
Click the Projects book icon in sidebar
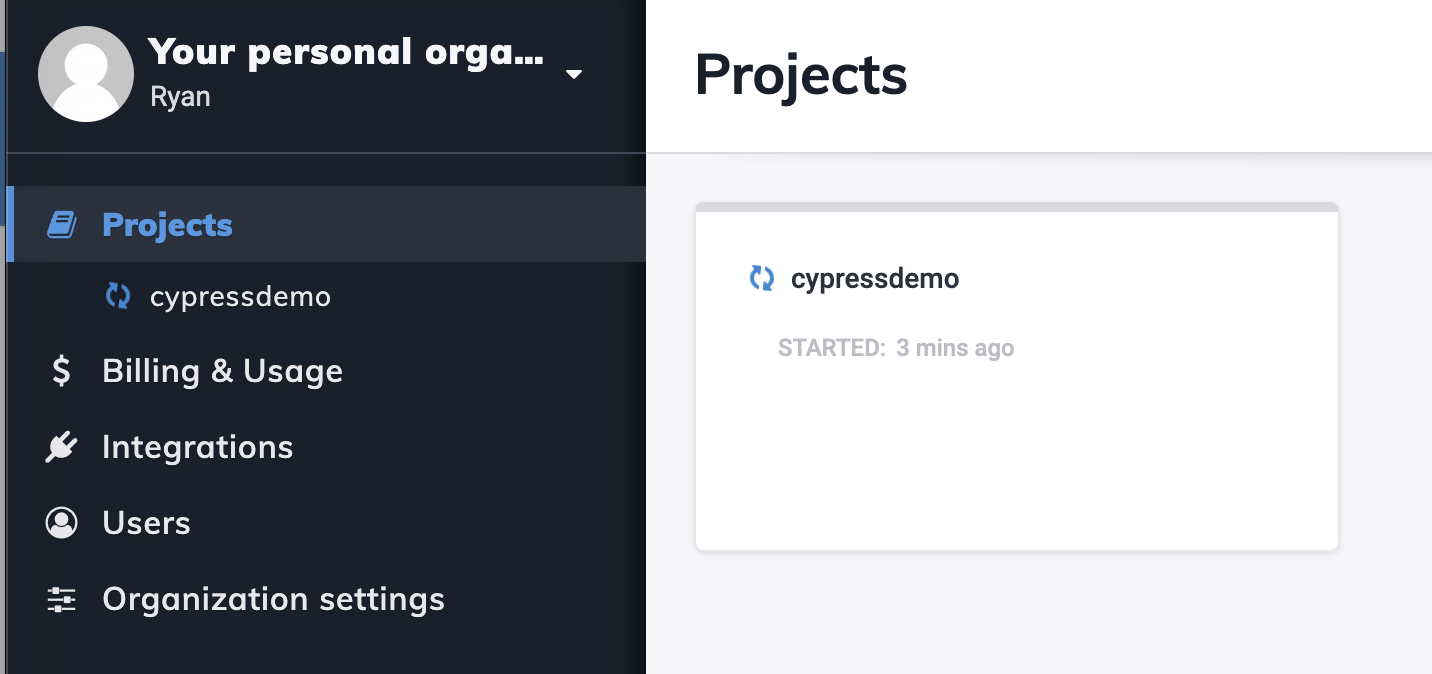pos(62,225)
